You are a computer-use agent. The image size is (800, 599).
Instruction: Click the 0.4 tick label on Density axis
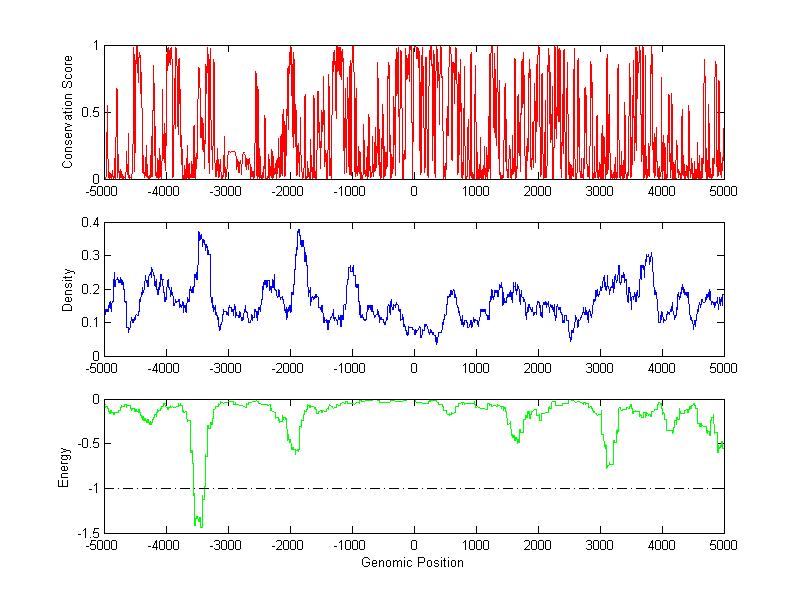click(x=90, y=223)
